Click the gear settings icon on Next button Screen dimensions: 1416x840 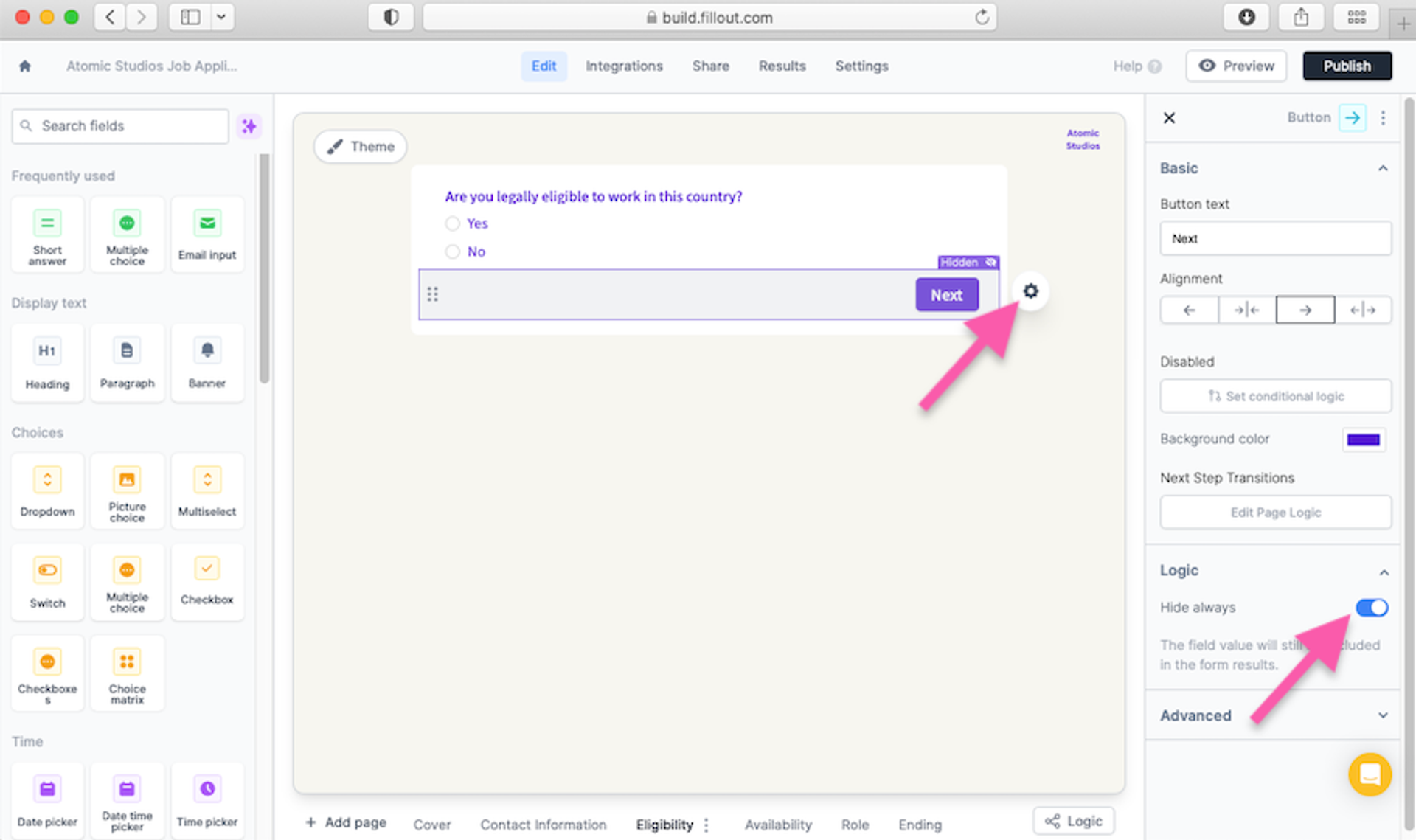click(1031, 292)
